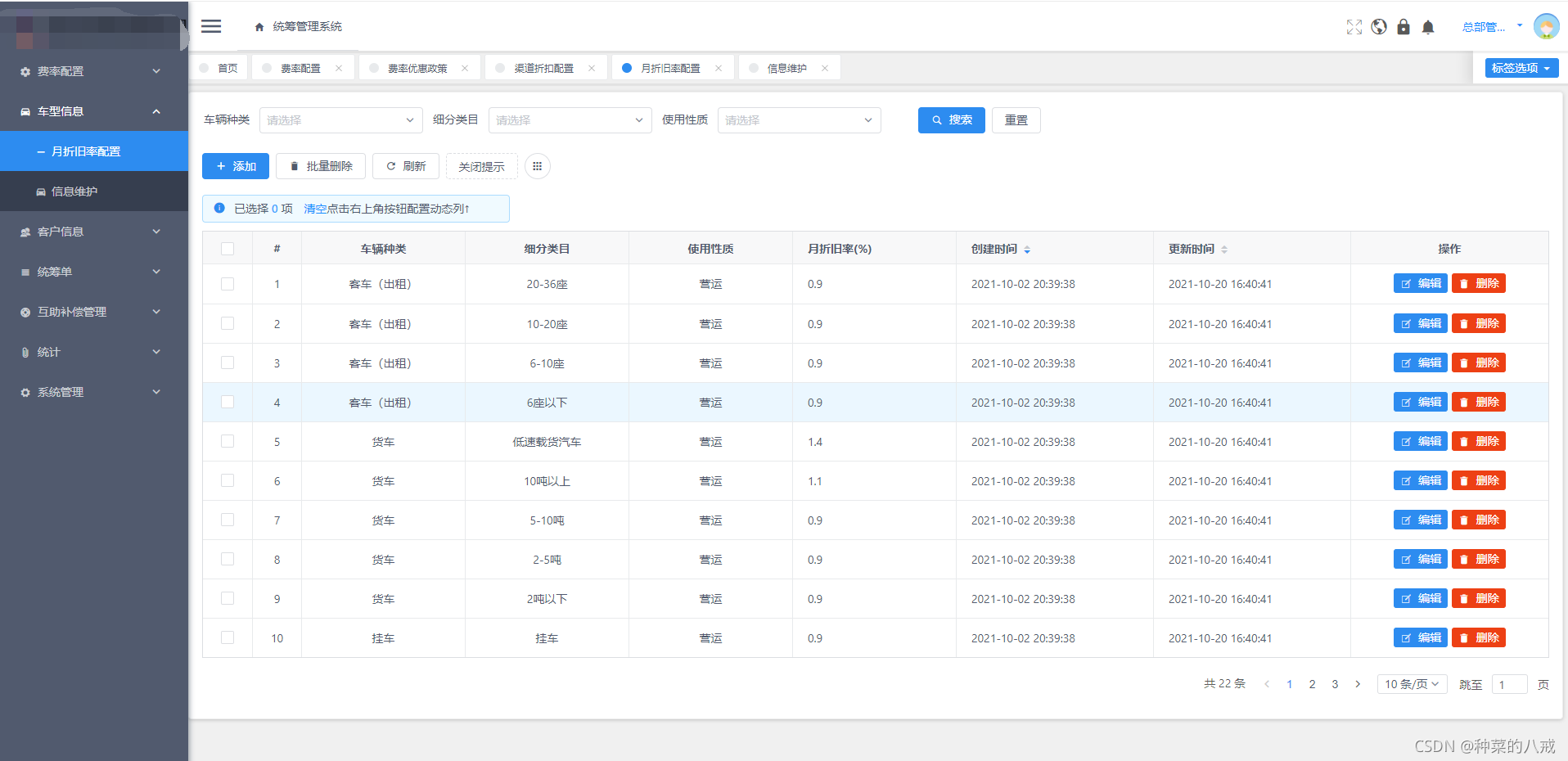Enter fullscreen mode via expand icon
The height and width of the screenshot is (761, 1568).
click(1354, 27)
